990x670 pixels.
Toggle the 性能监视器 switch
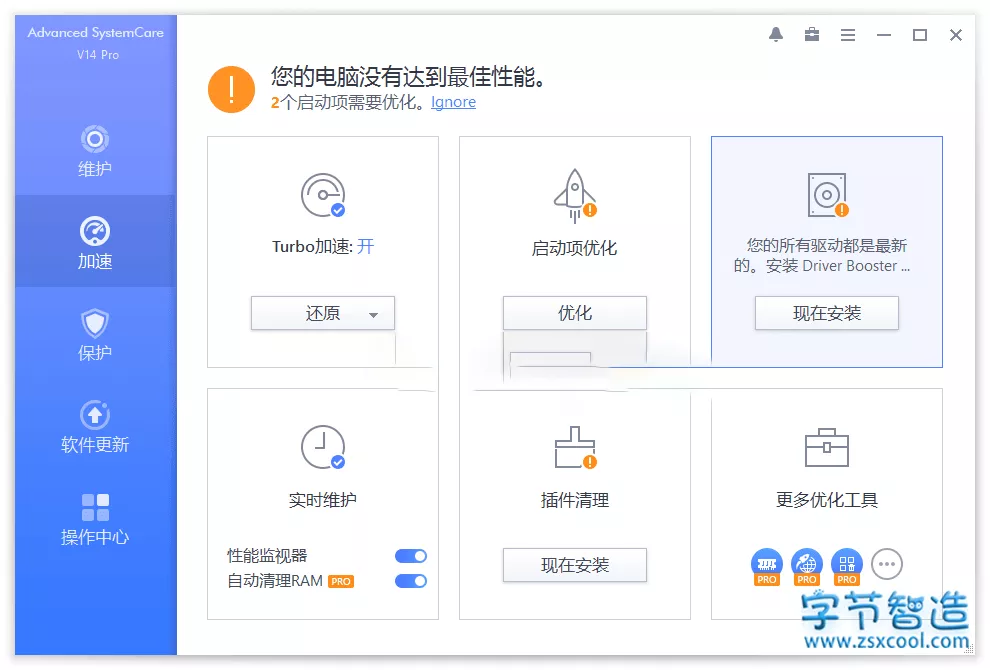tap(411, 556)
